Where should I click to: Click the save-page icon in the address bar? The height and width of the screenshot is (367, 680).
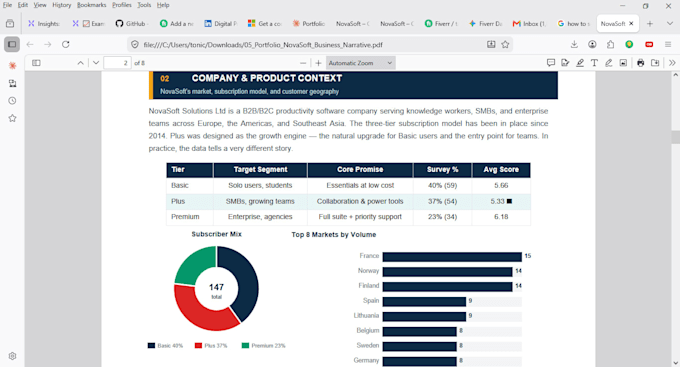491,44
